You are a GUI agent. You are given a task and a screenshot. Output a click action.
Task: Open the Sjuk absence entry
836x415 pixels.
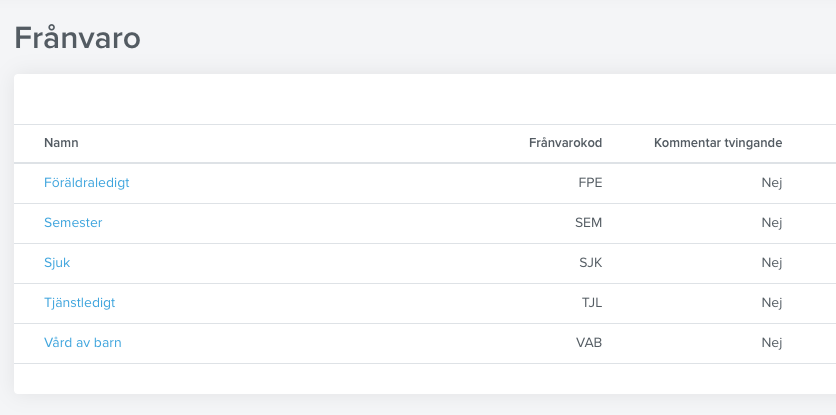point(57,263)
